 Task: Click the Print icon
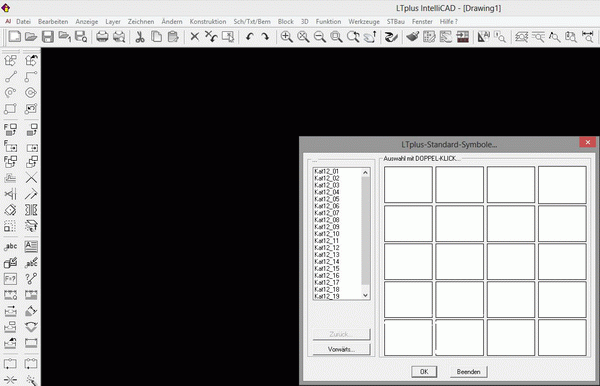[x=102, y=37]
